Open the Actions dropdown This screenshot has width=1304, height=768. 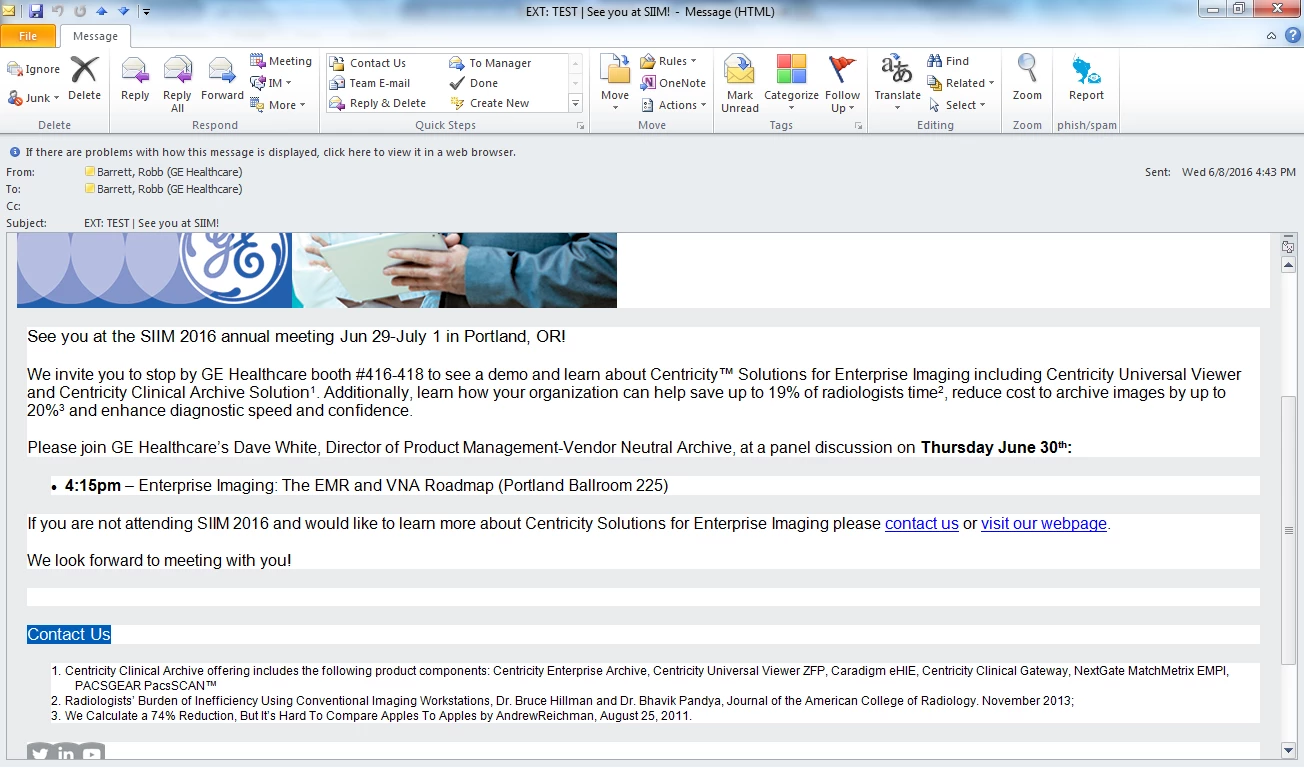[x=673, y=105]
